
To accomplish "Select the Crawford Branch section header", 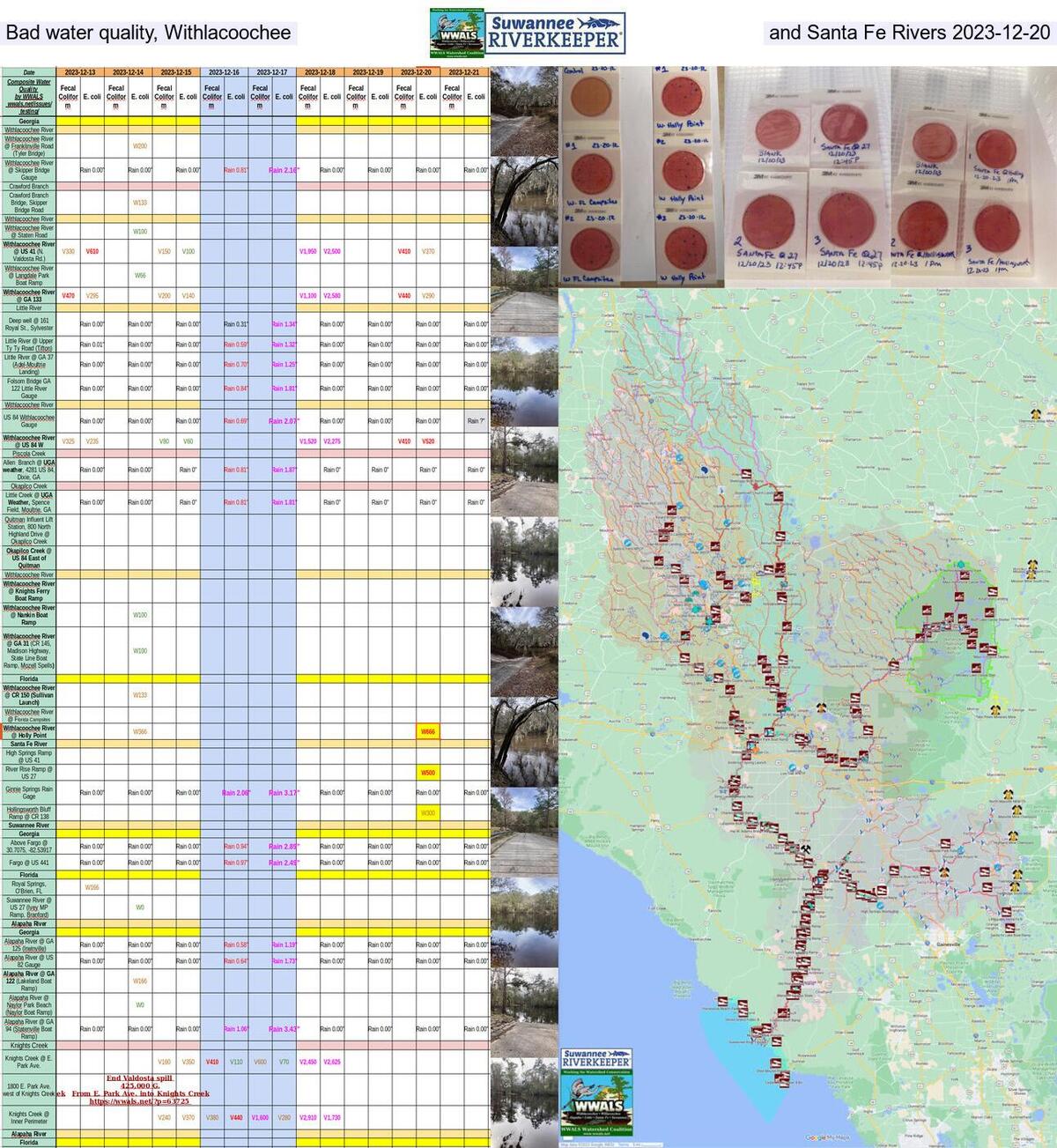I will coord(29,187).
